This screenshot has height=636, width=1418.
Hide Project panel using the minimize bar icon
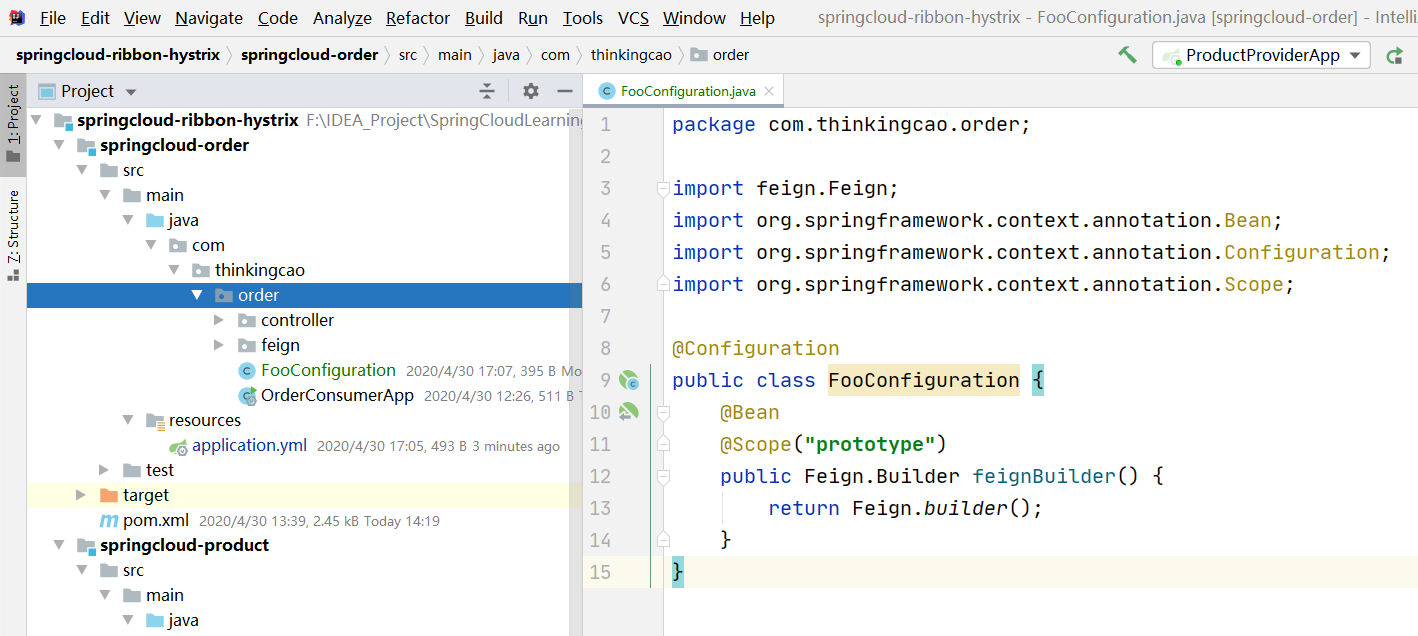565,90
